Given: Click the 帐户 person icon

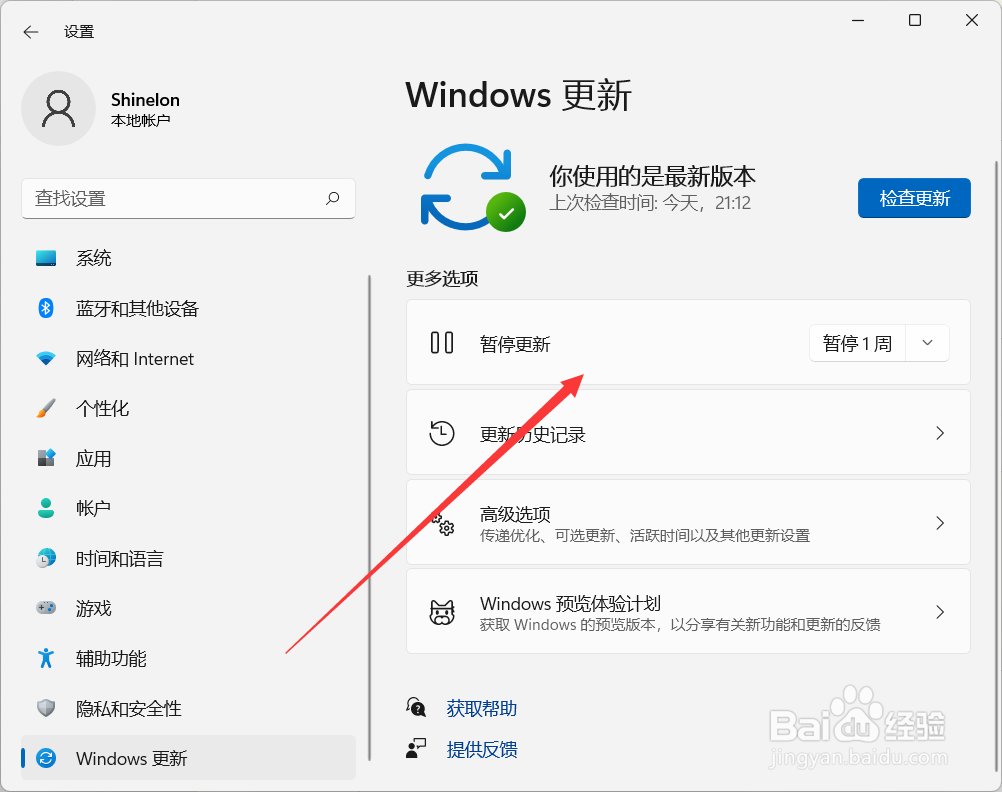Looking at the screenshot, I should click(x=46, y=508).
